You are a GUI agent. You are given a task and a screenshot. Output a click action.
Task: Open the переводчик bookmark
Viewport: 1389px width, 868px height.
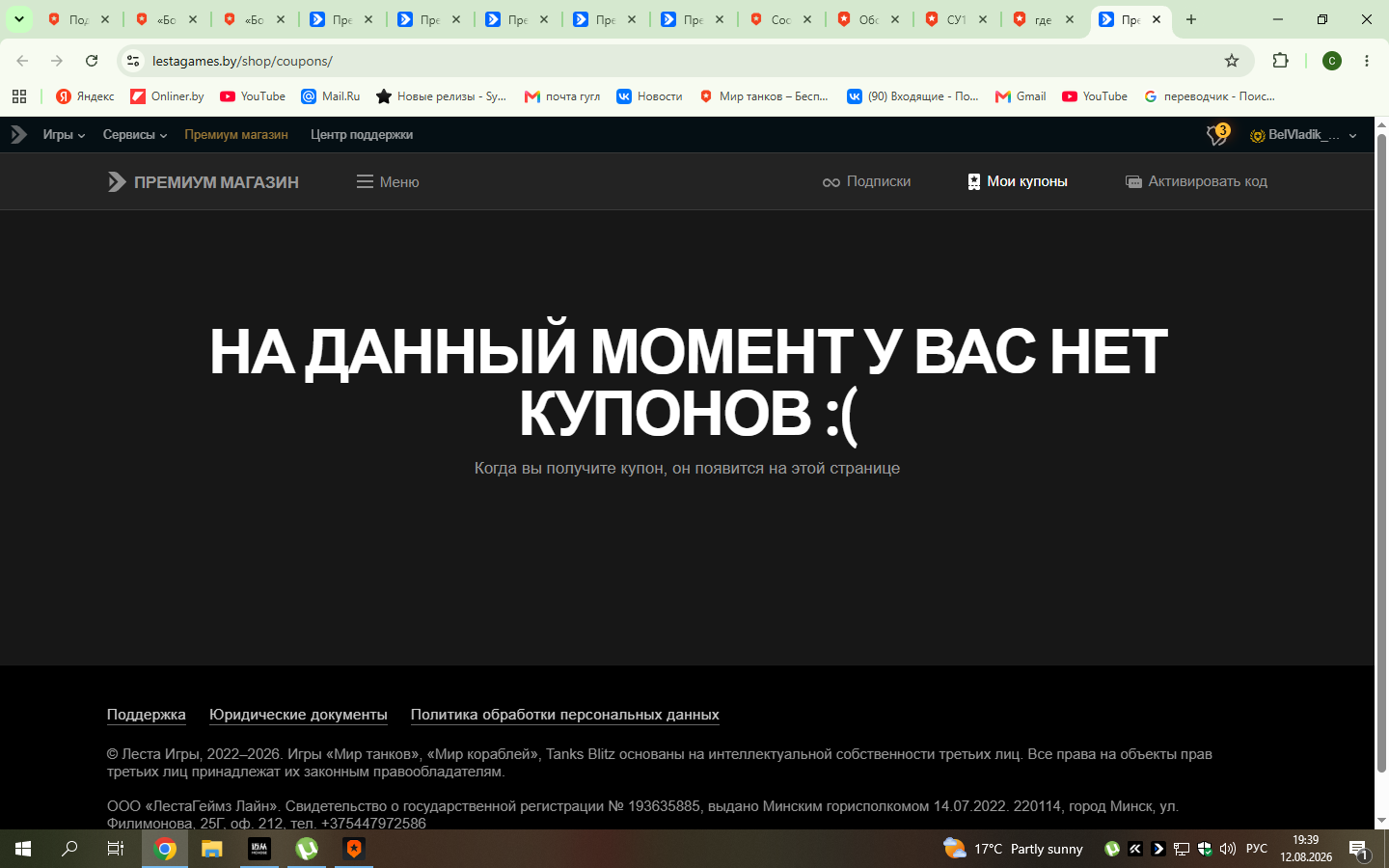1210,96
